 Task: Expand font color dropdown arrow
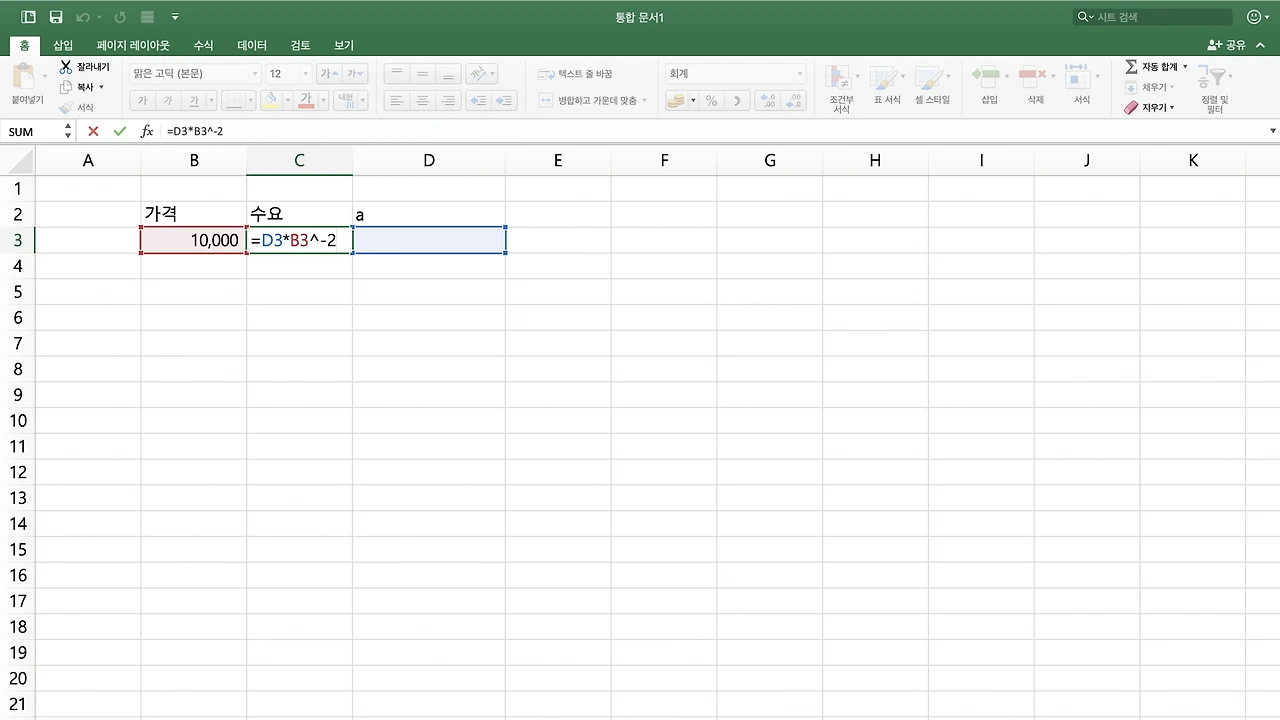(x=324, y=101)
